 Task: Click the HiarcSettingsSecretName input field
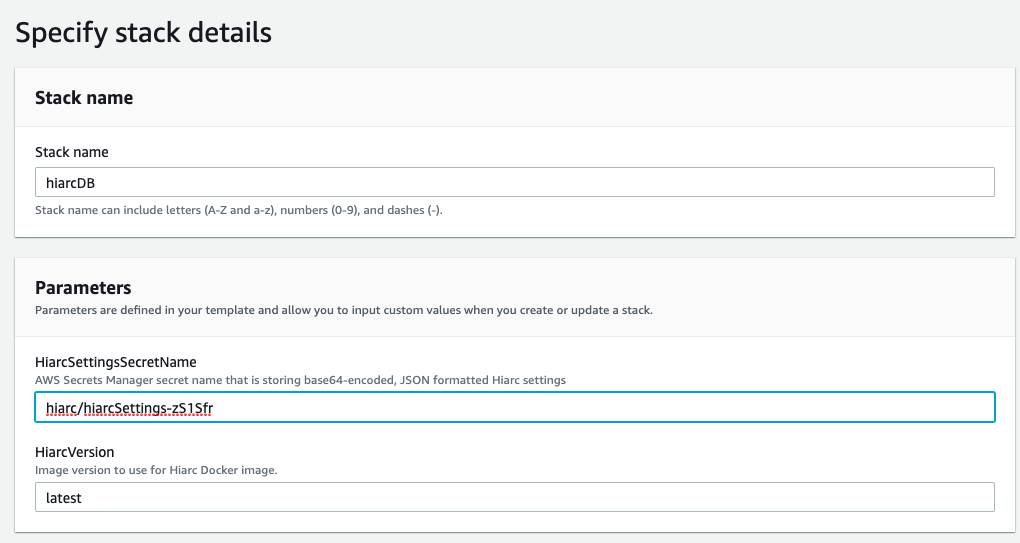515,407
